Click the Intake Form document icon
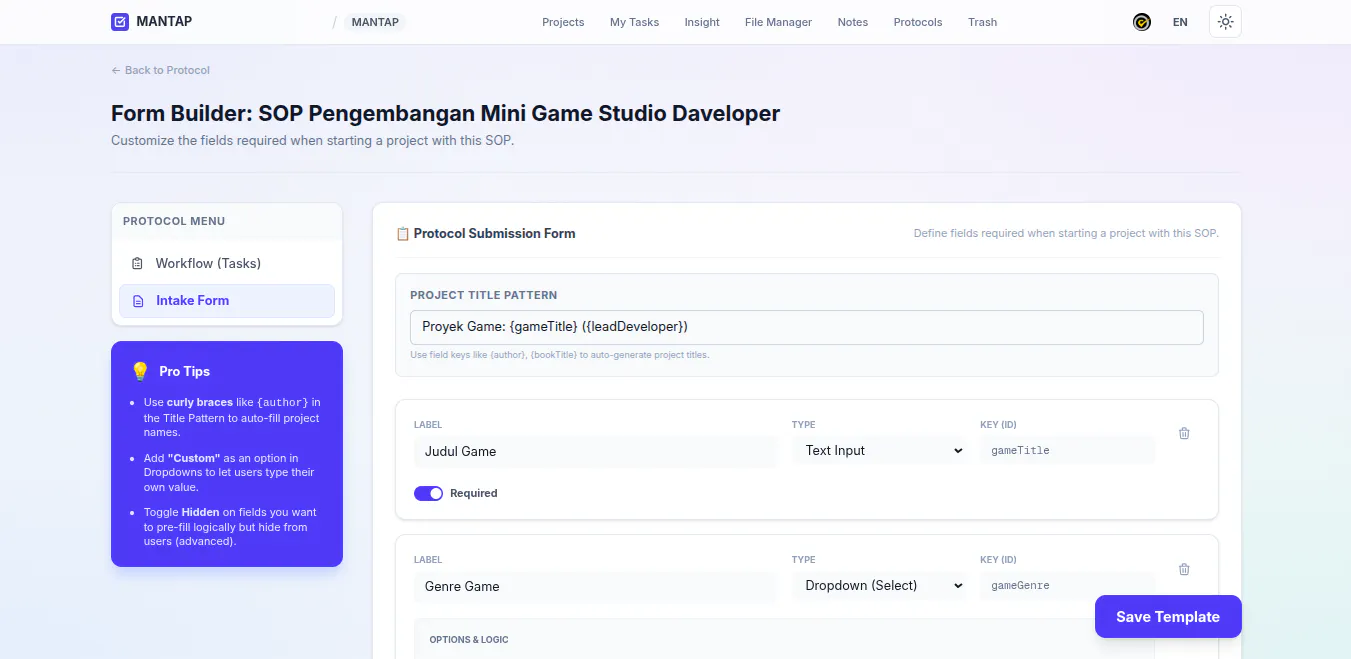1351x659 pixels. 138,301
